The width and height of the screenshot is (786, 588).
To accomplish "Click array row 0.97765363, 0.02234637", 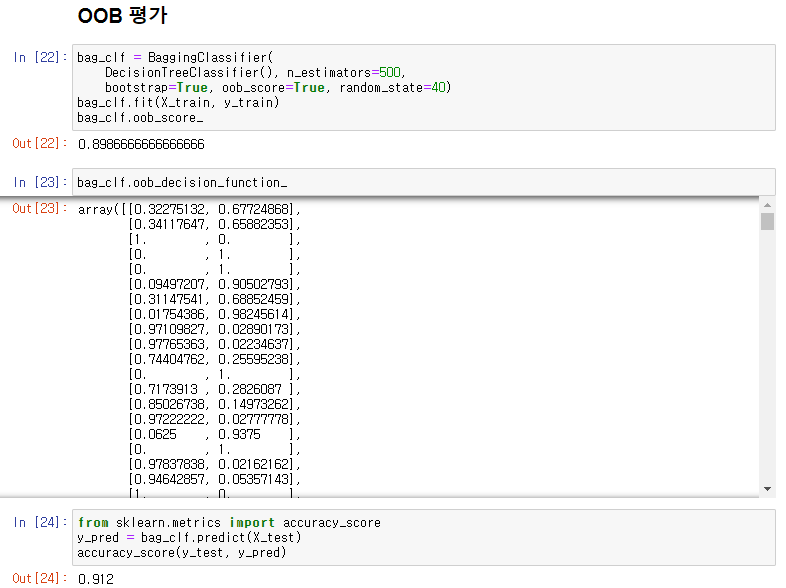I will [x=214, y=344].
